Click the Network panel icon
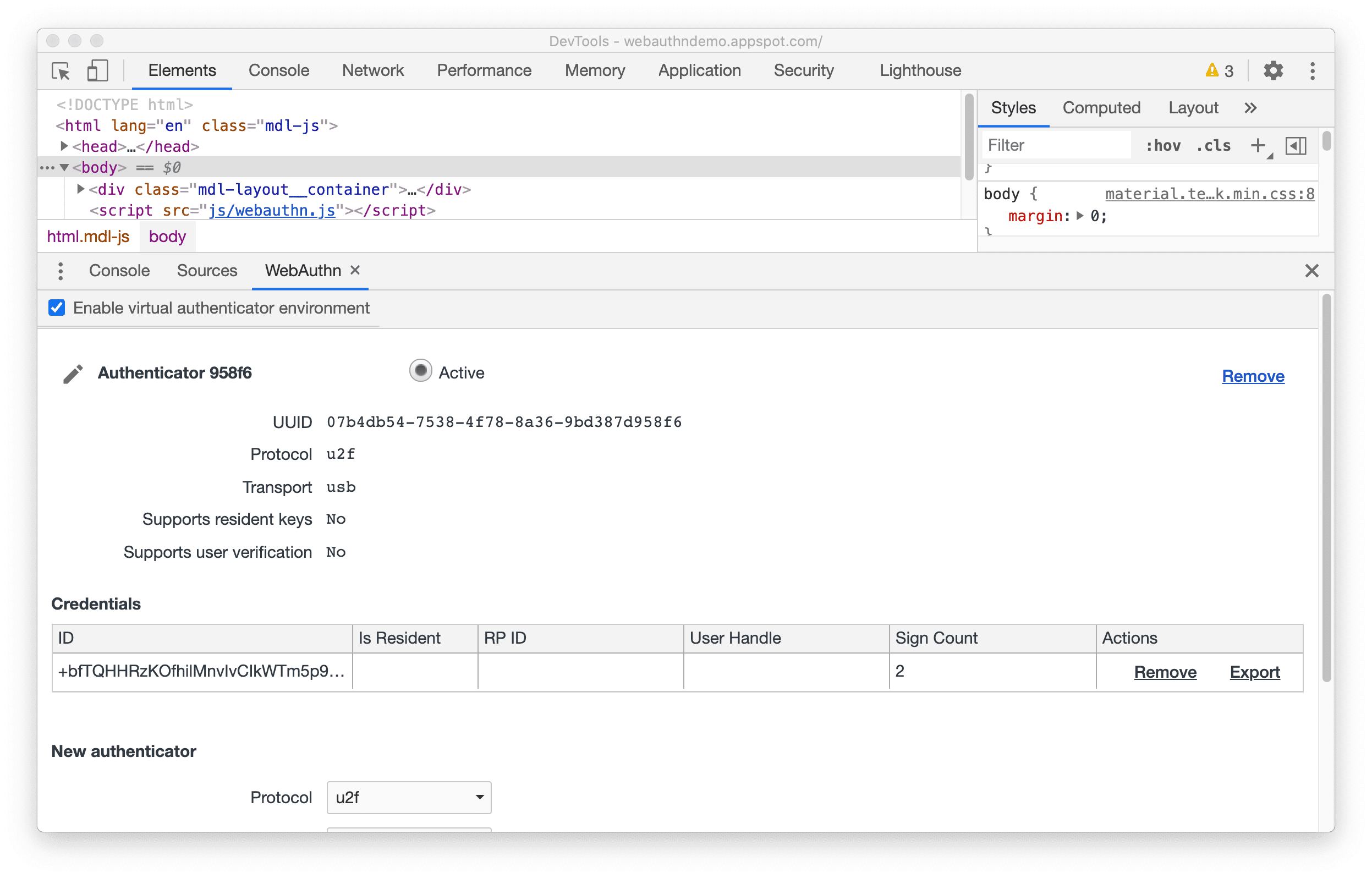The width and height of the screenshot is (1372, 878). coord(371,71)
